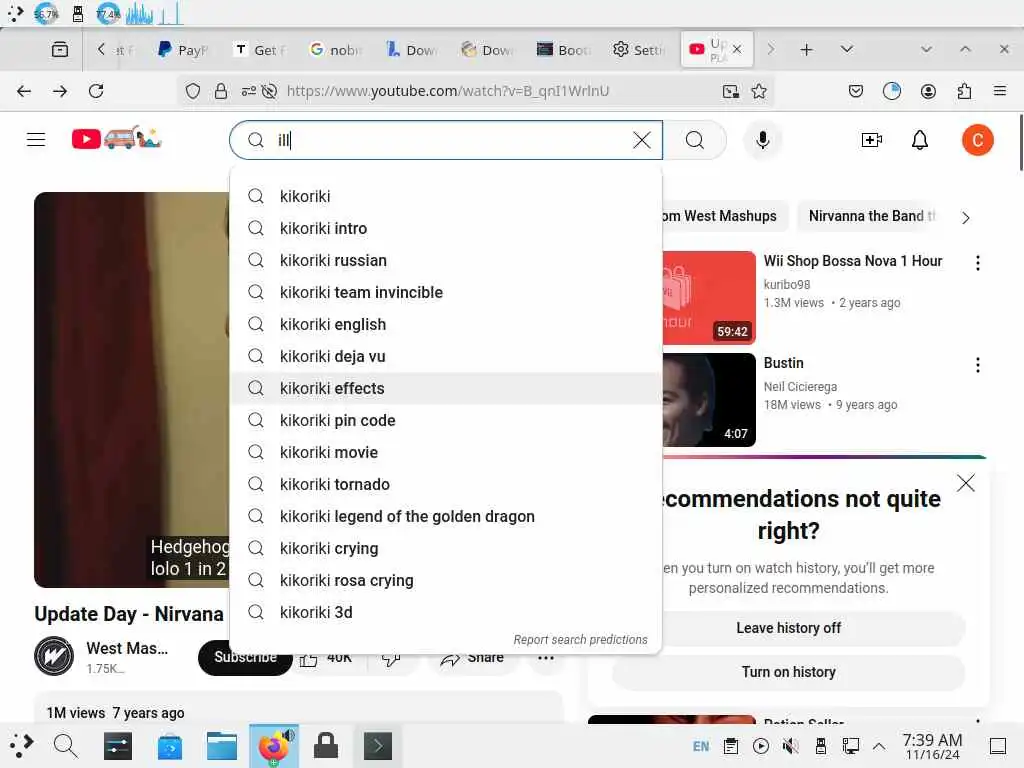The image size is (1024, 768).
Task: Reload the page
Action: click(x=96, y=91)
